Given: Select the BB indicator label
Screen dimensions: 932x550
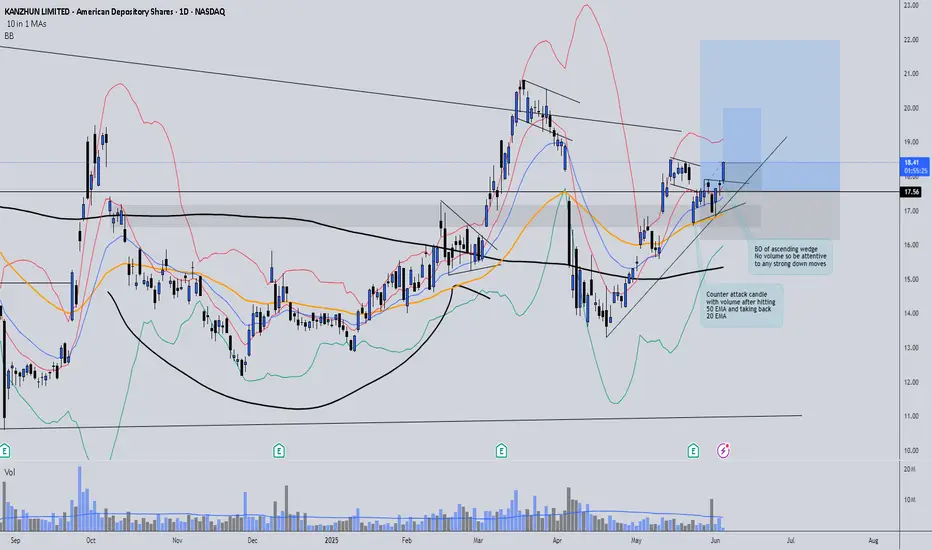Looking at the screenshot, I should (9, 36).
